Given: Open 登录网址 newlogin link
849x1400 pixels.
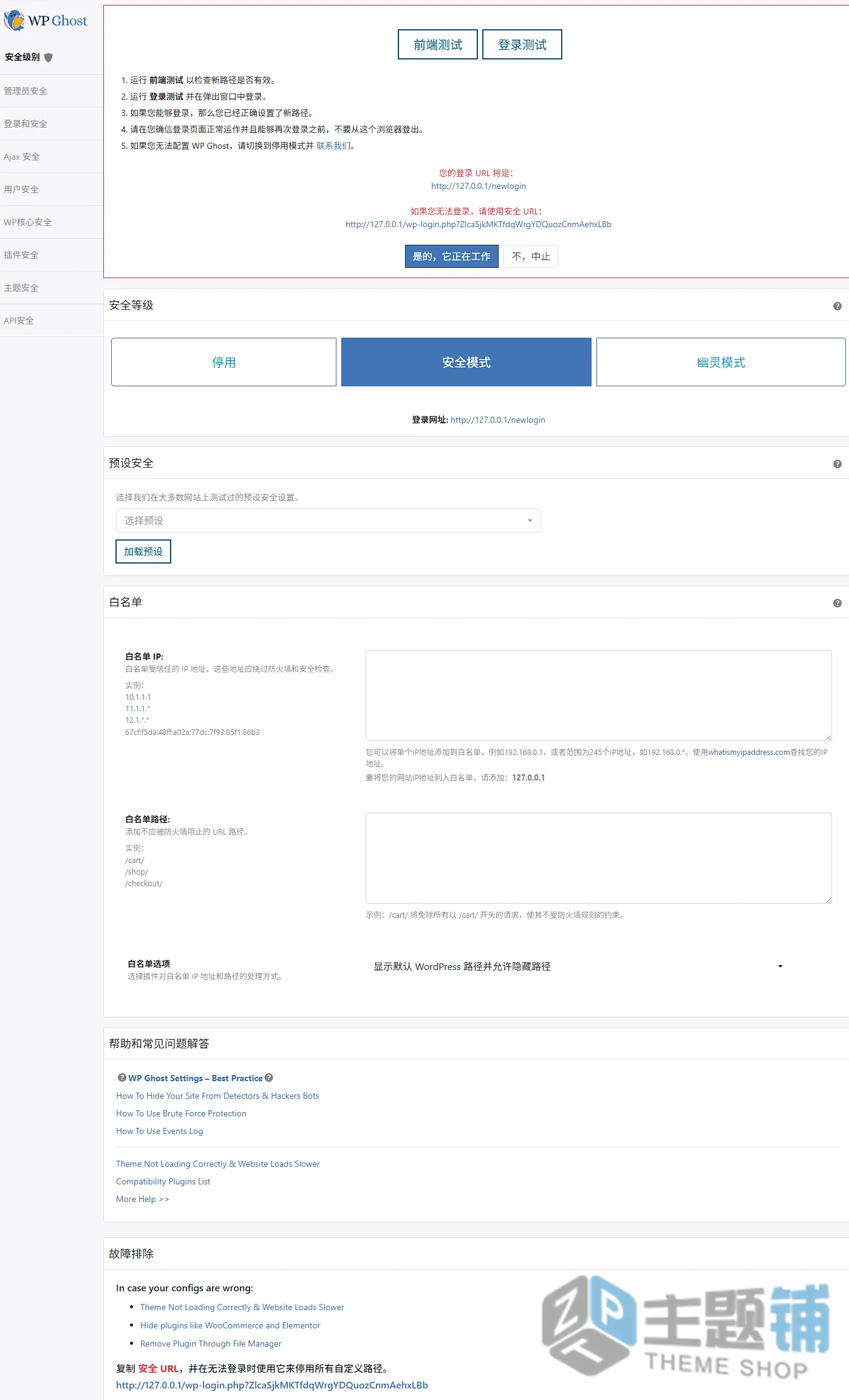Looking at the screenshot, I should tap(498, 420).
